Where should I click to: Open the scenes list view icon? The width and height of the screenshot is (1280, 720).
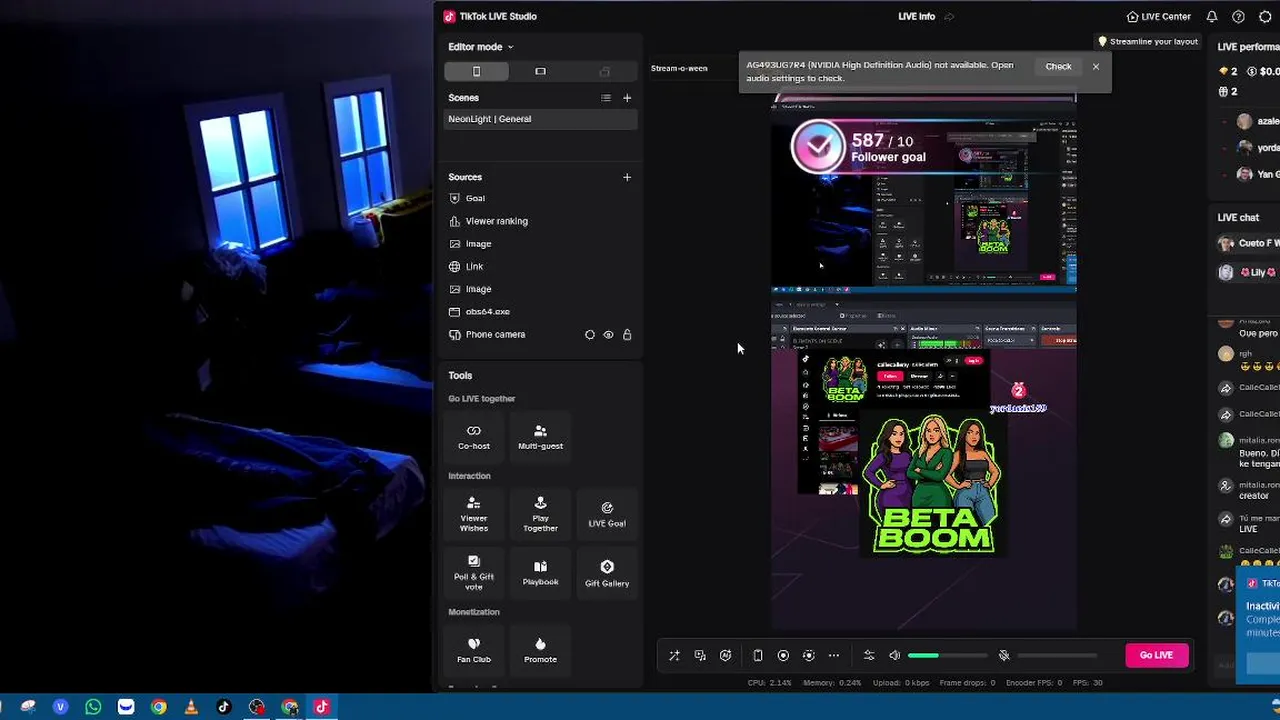click(605, 98)
